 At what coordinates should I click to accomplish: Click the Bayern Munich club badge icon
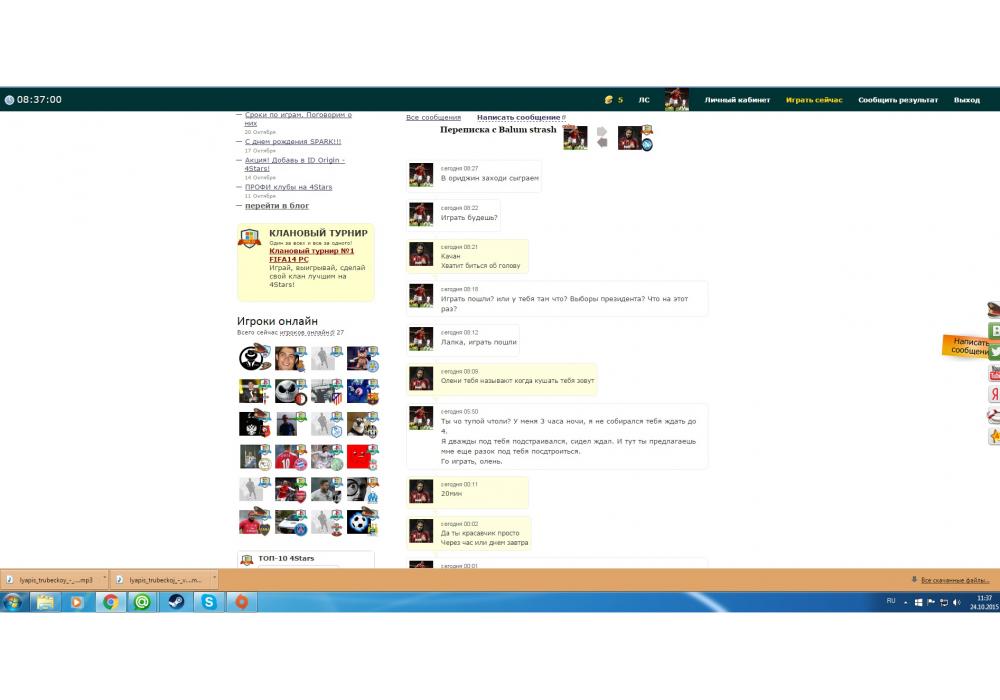coord(301,464)
